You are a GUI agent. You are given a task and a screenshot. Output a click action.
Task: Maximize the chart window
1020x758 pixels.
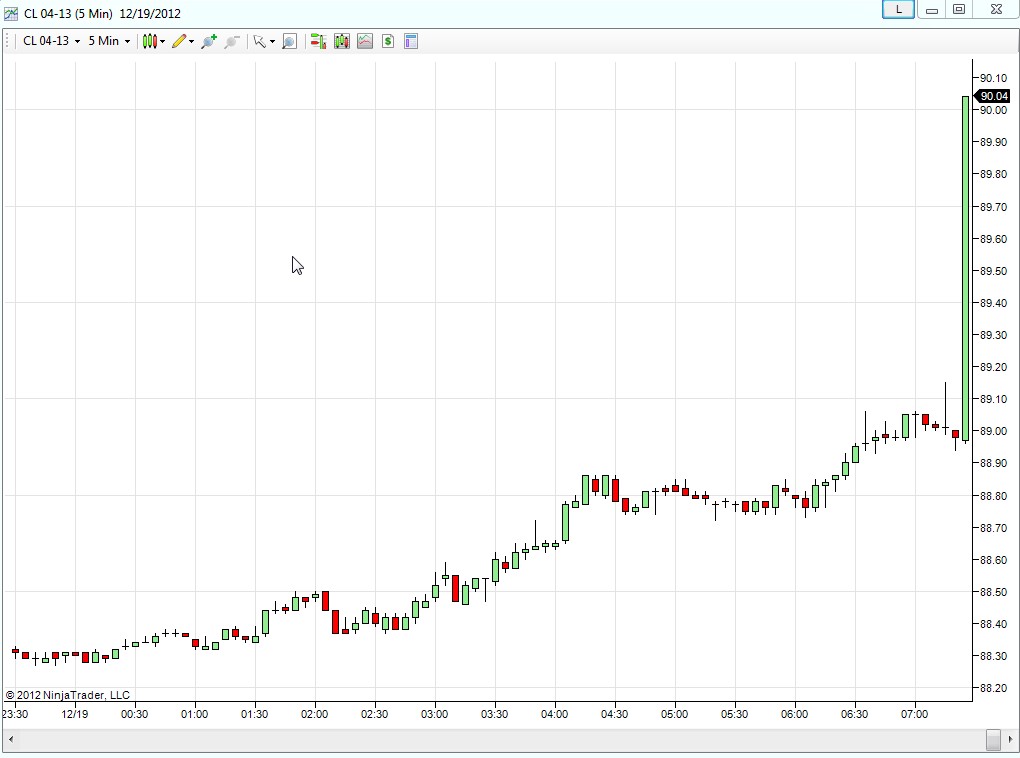(x=959, y=9)
